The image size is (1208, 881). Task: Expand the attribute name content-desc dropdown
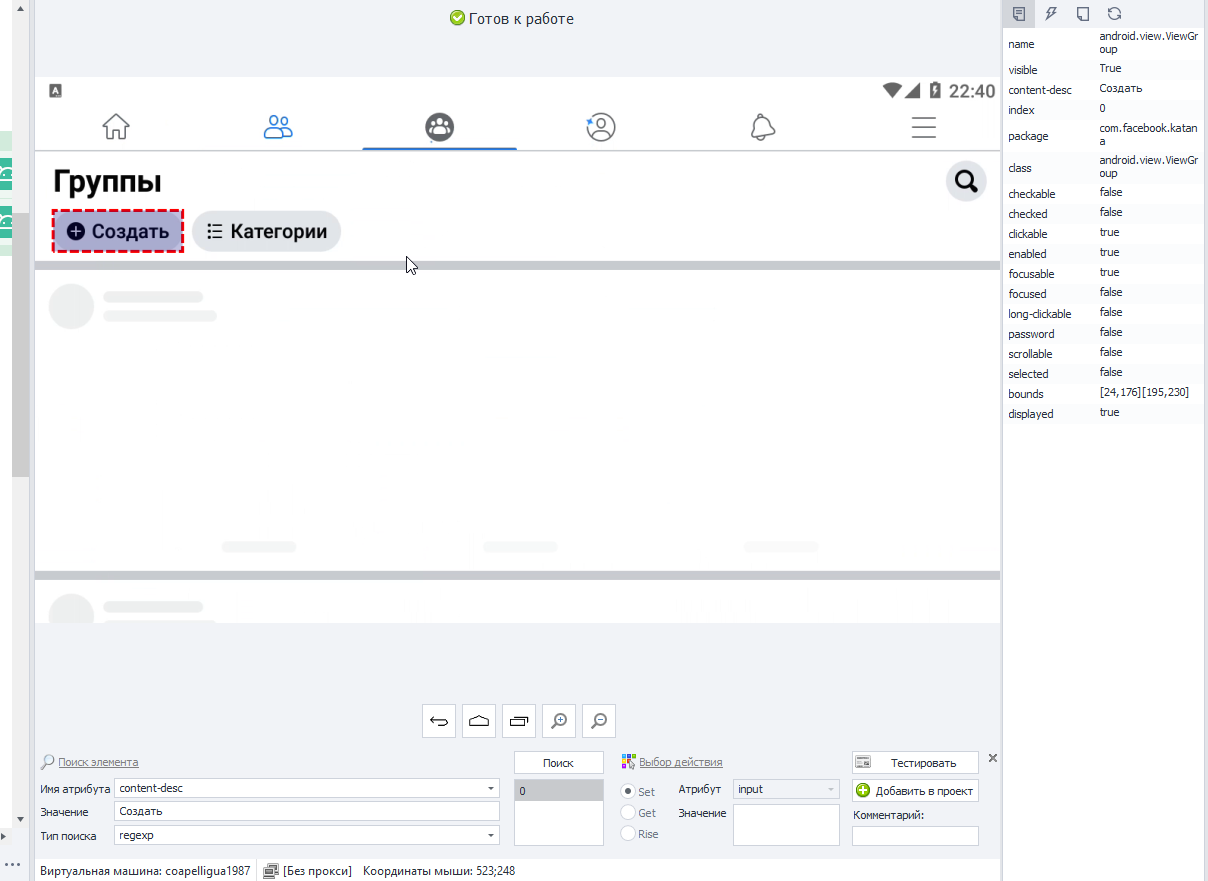pyautogui.click(x=491, y=788)
